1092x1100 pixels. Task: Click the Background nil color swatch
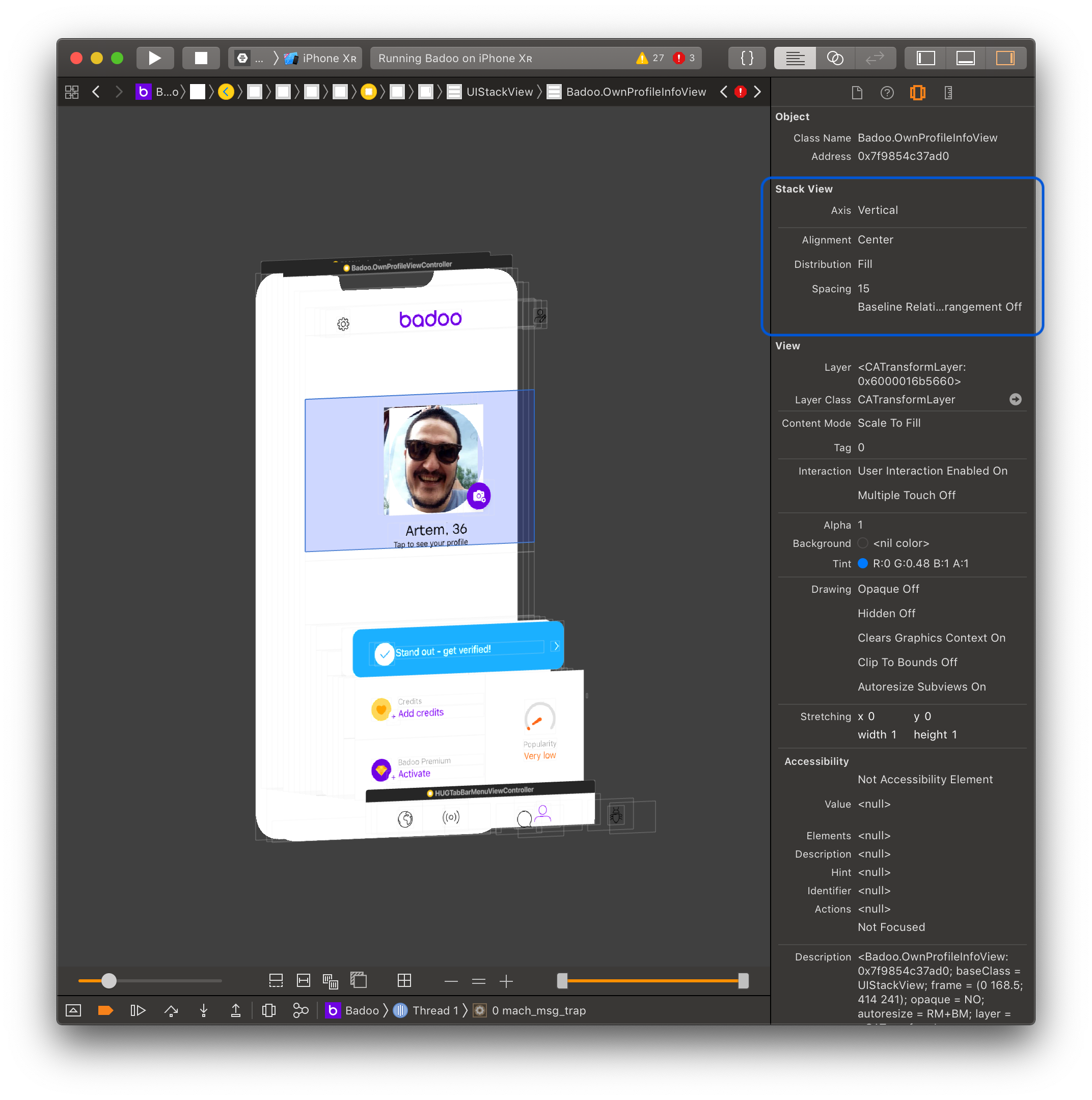tap(863, 543)
